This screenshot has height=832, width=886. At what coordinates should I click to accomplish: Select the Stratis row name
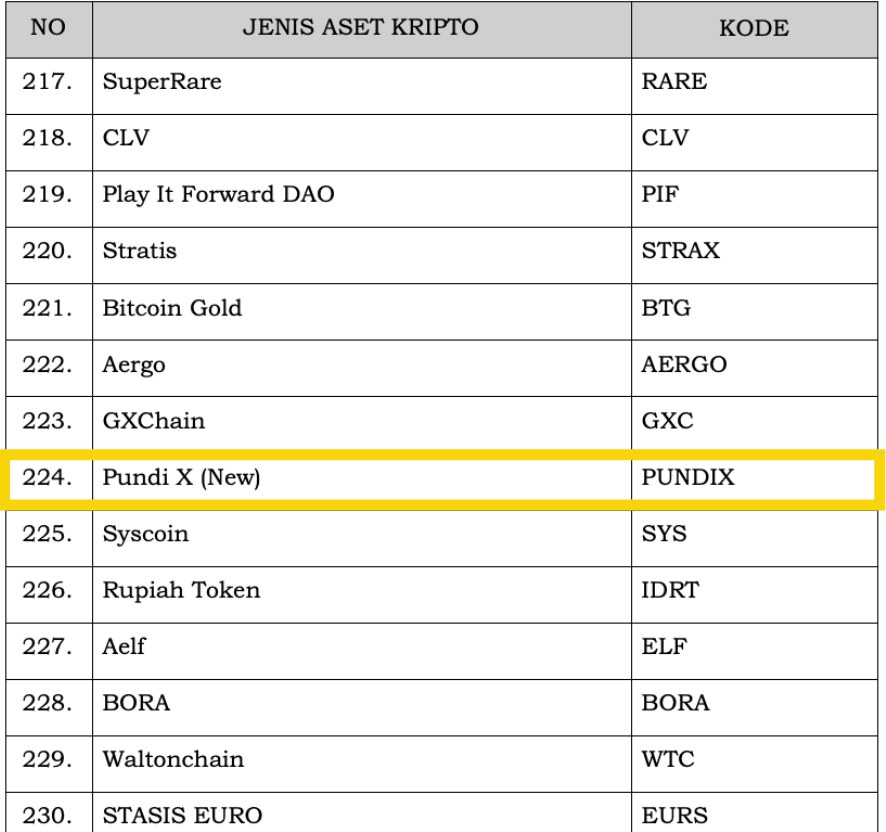(x=140, y=251)
